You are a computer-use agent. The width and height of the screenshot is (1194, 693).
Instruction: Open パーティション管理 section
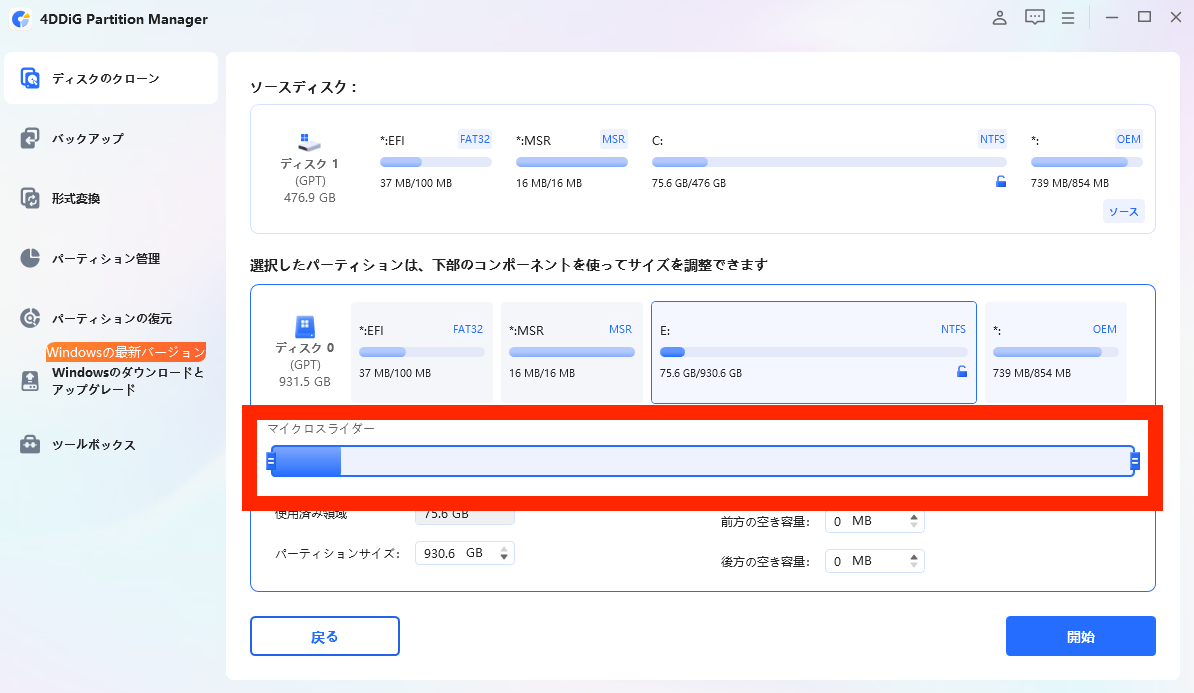click(110, 258)
